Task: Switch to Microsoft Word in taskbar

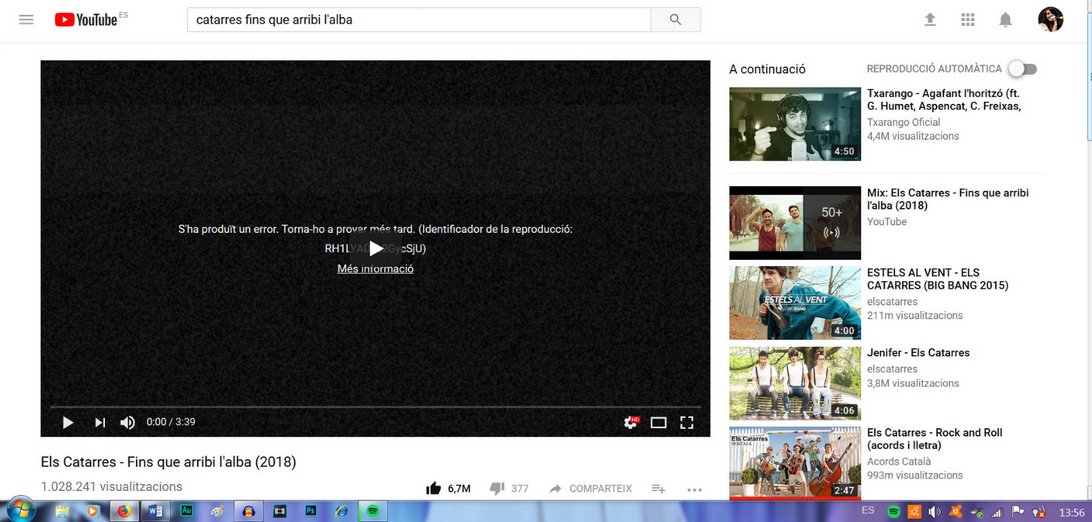Action: [x=155, y=511]
